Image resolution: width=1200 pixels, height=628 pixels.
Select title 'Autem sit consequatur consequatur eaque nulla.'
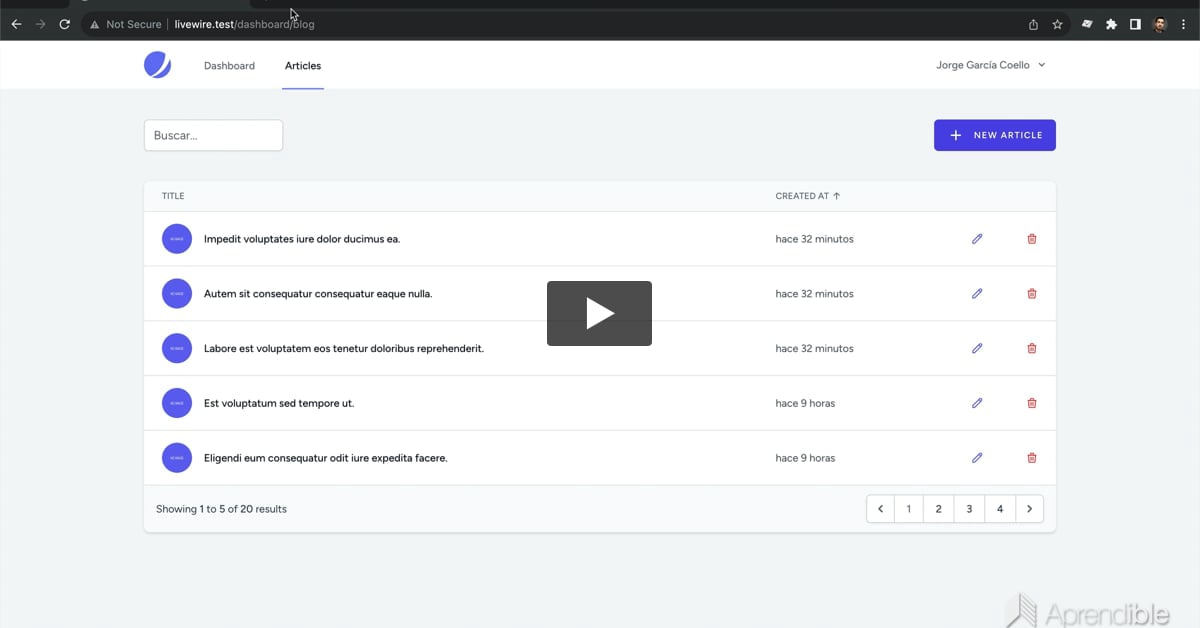pos(318,294)
